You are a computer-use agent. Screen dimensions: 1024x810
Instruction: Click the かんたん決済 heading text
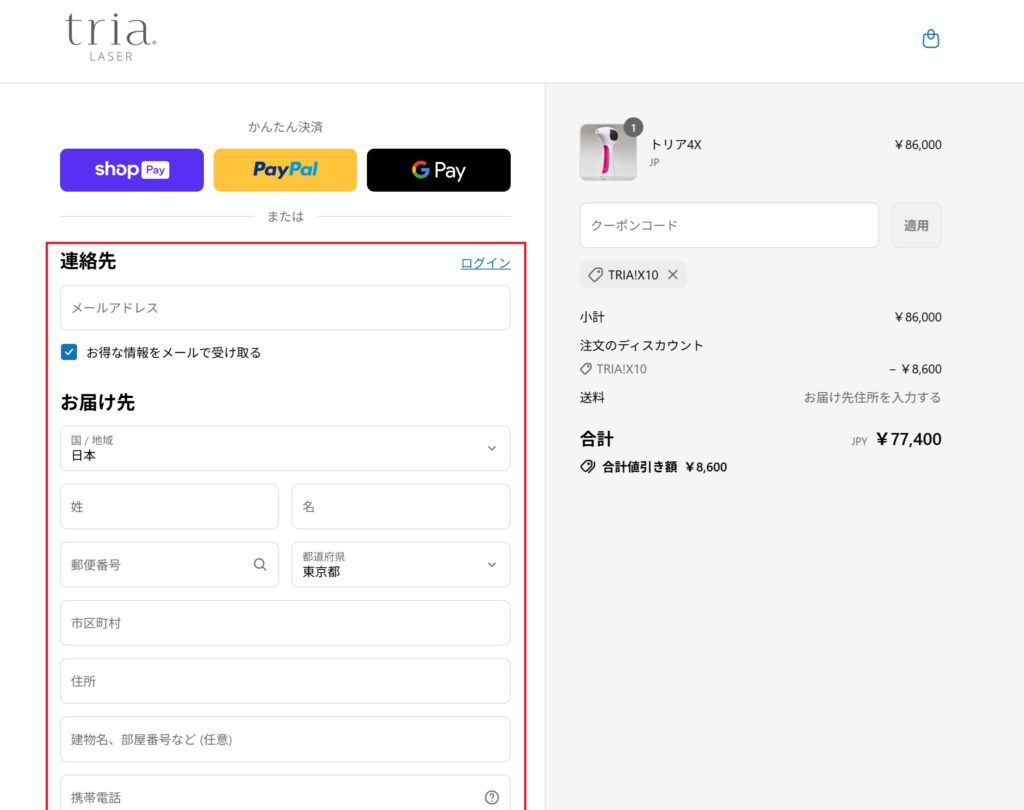(285, 127)
